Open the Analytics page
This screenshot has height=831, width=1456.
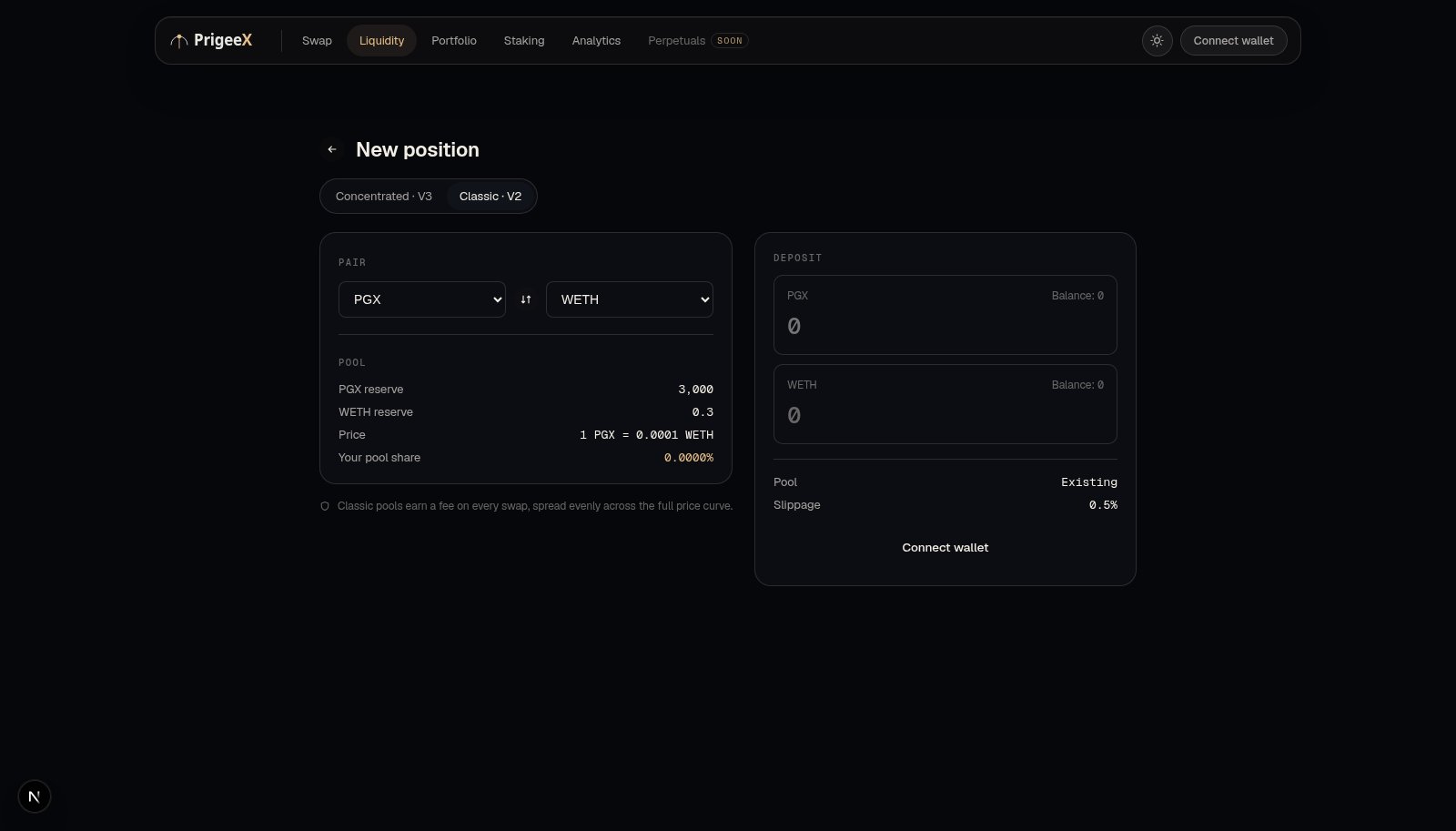point(596,41)
